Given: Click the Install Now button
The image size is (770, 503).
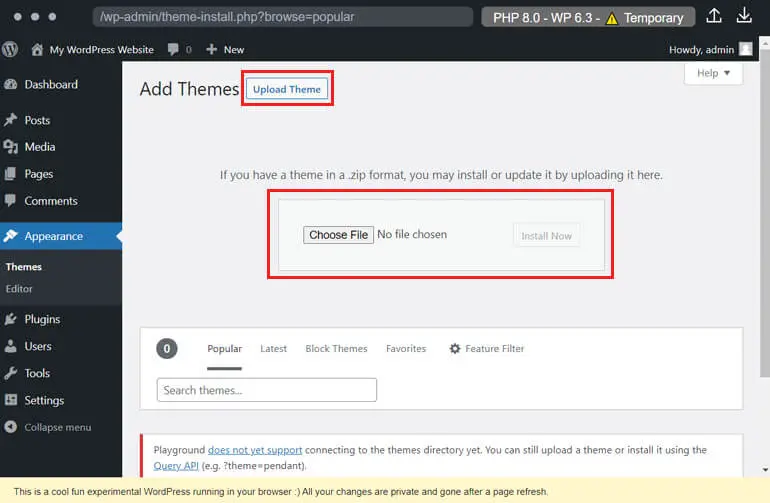Looking at the screenshot, I should [546, 236].
